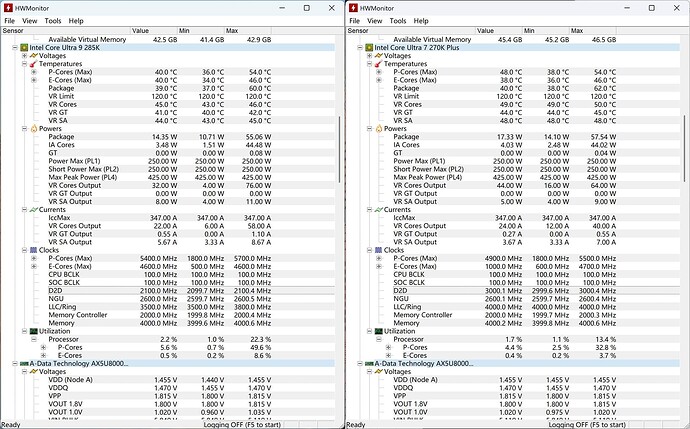Open View menu in right HWMonitor window

(x=374, y=21)
